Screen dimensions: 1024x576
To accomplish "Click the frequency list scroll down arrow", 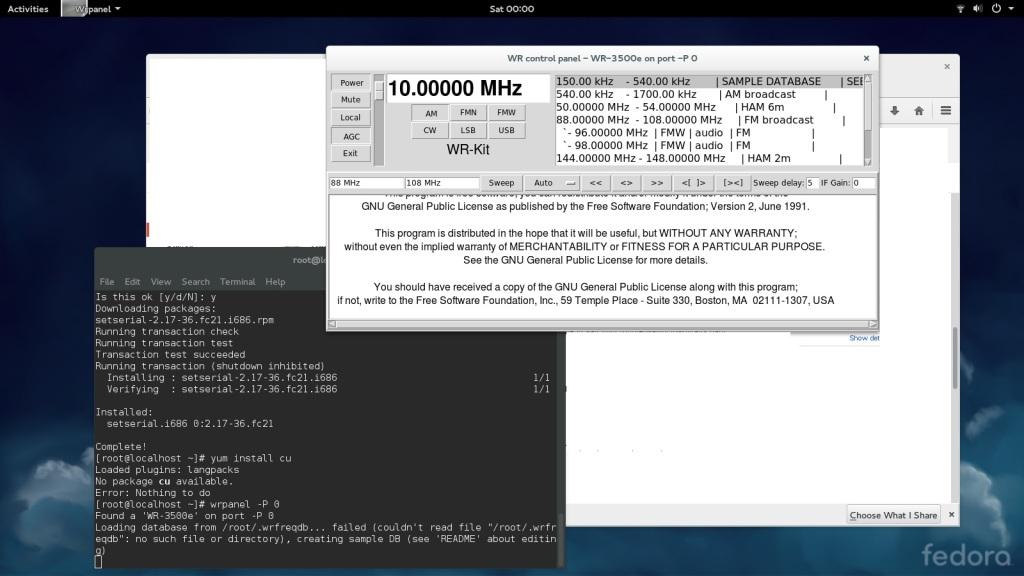I will click(x=868, y=161).
